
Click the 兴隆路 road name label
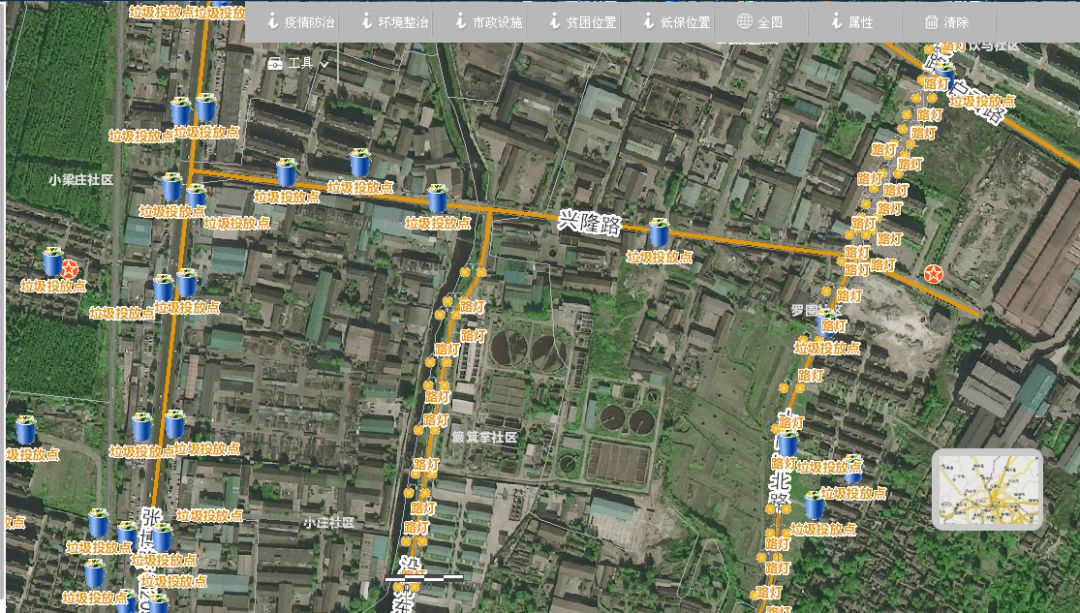(x=589, y=222)
